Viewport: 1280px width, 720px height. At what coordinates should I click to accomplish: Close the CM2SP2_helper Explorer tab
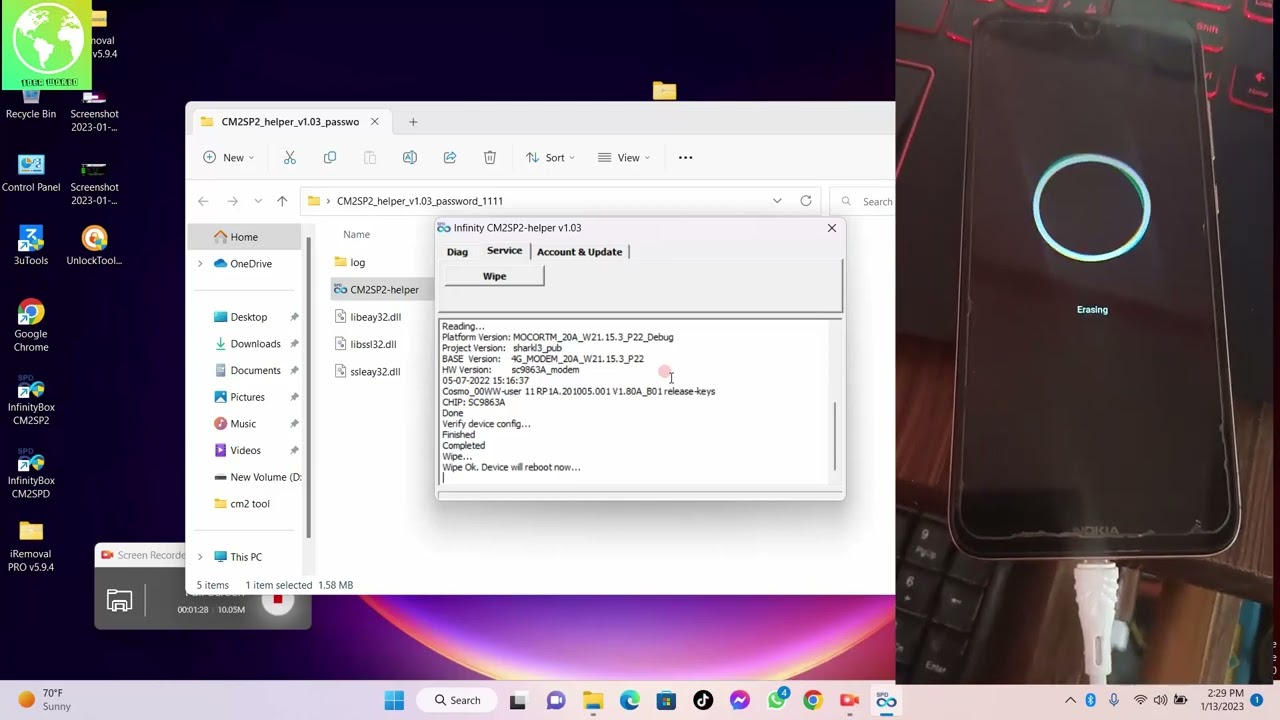[x=374, y=122]
